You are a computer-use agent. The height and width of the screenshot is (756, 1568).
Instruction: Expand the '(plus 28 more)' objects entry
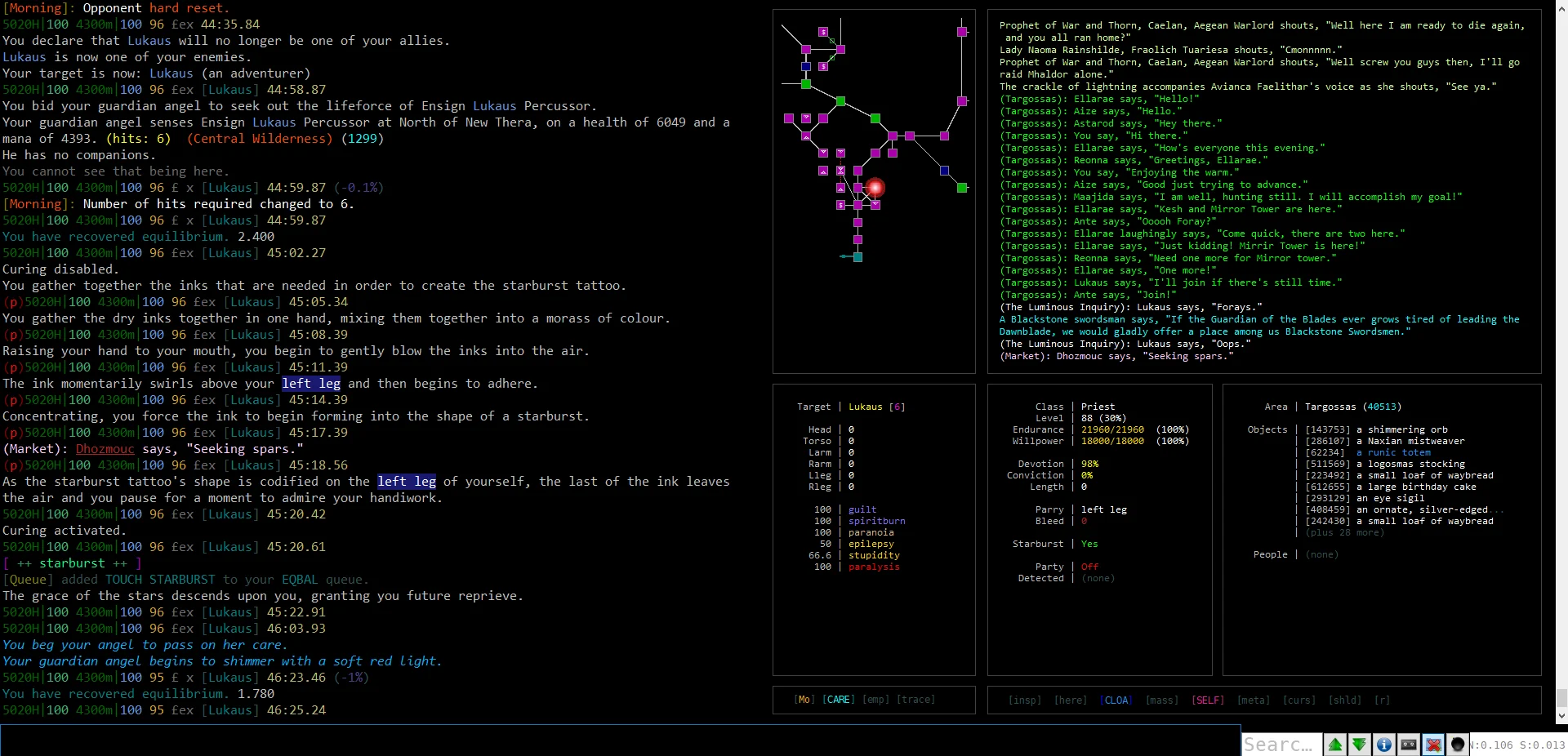pyautogui.click(x=1344, y=532)
